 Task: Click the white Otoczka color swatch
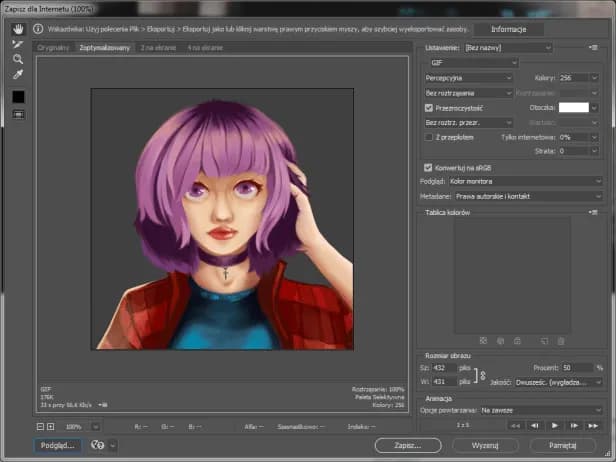(x=573, y=107)
